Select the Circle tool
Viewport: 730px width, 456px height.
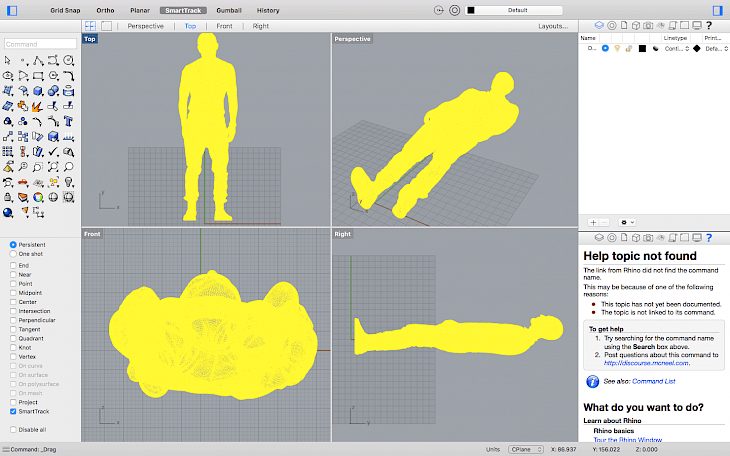tap(68, 61)
